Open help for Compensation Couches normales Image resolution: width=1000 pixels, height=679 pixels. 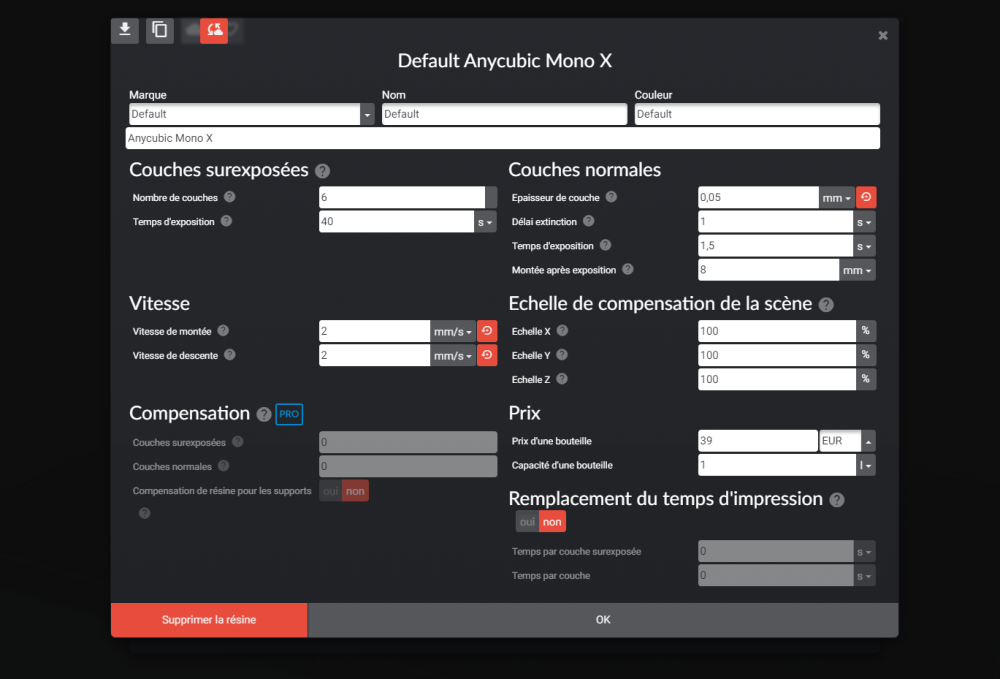coord(223,465)
